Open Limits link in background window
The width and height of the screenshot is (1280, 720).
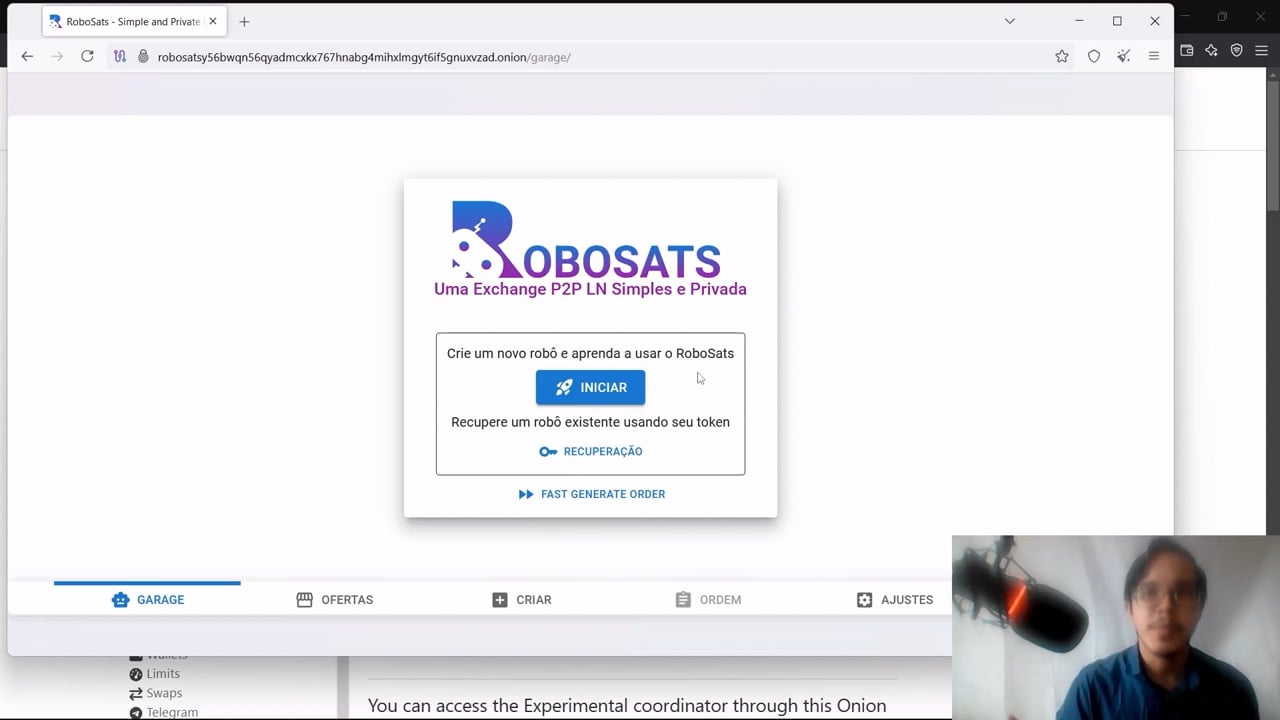[154, 674]
